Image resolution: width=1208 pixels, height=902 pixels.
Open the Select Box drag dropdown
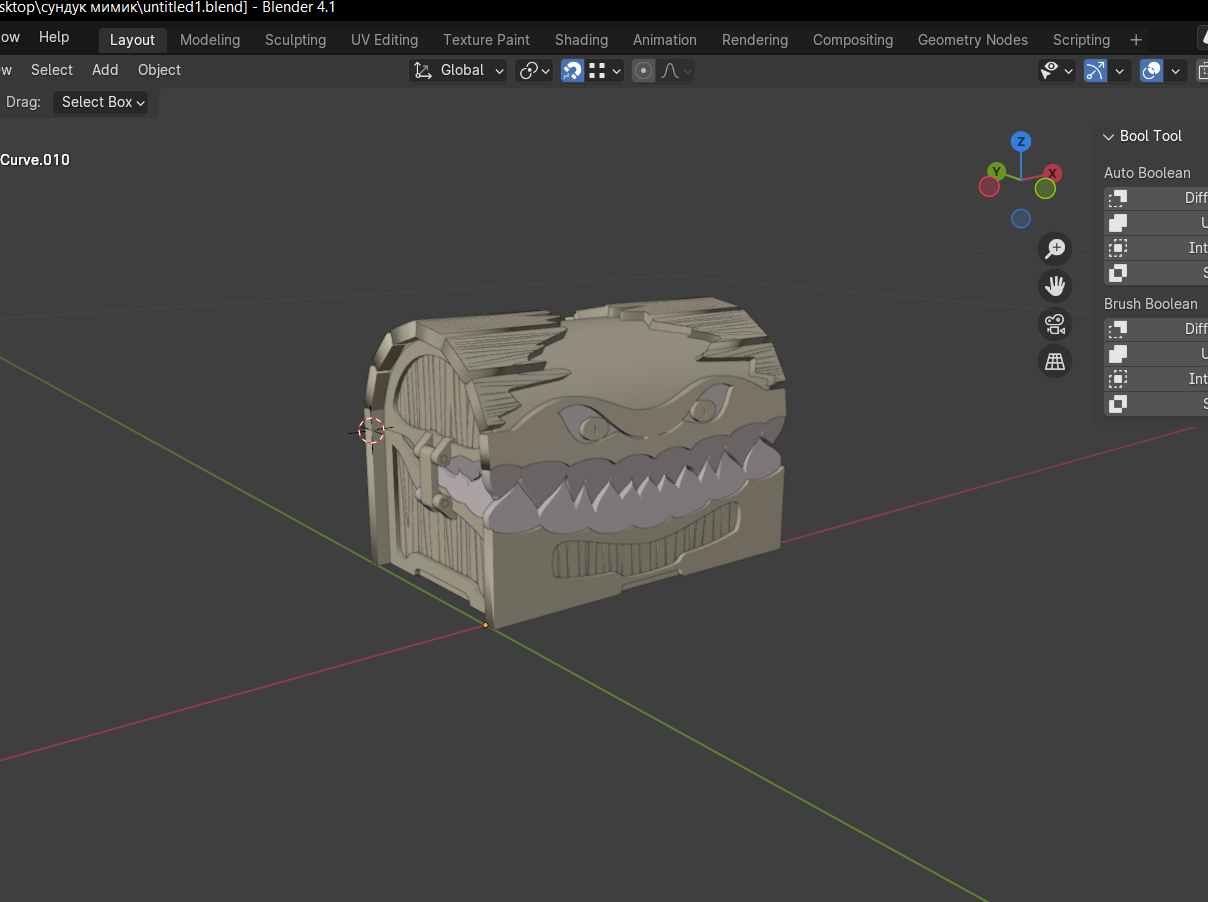[x=102, y=102]
